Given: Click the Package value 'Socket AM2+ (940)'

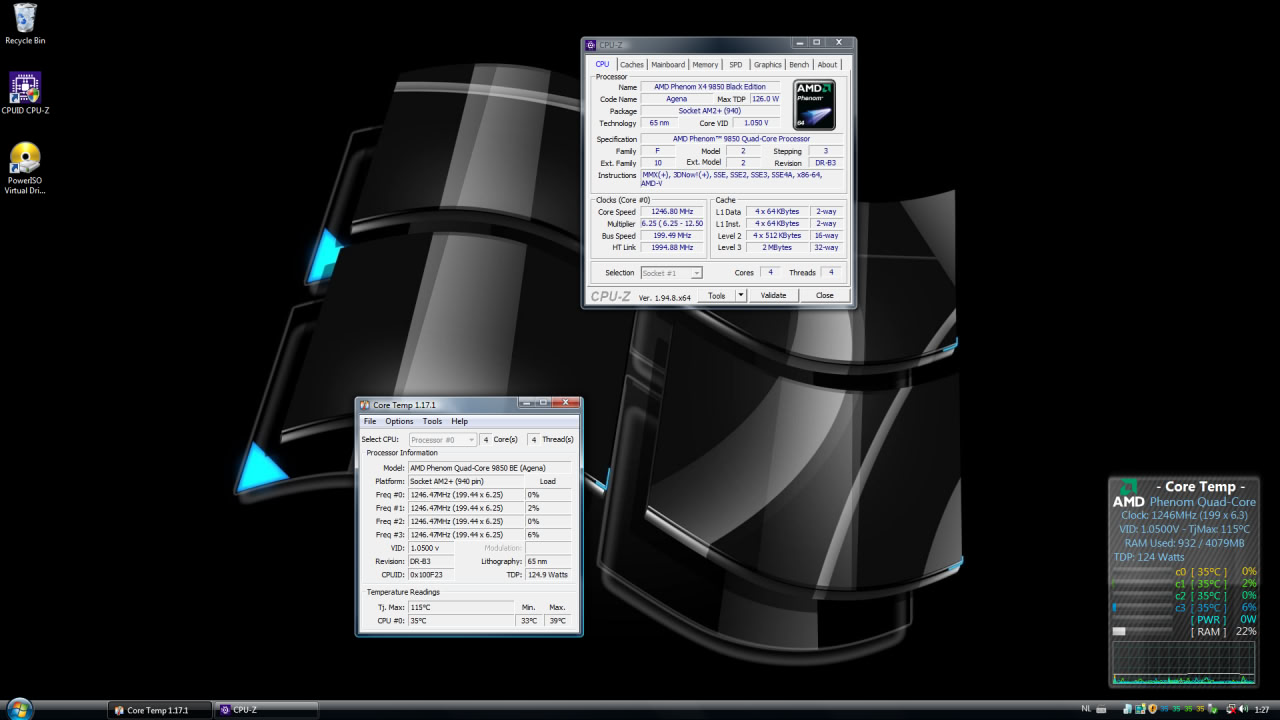Looking at the screenshot, I should coord(710,111).
